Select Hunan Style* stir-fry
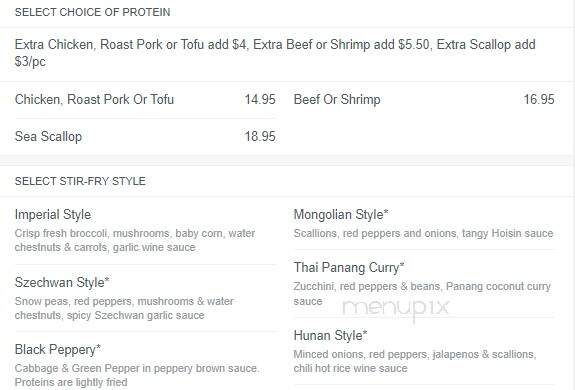 (x=330, y=335)
